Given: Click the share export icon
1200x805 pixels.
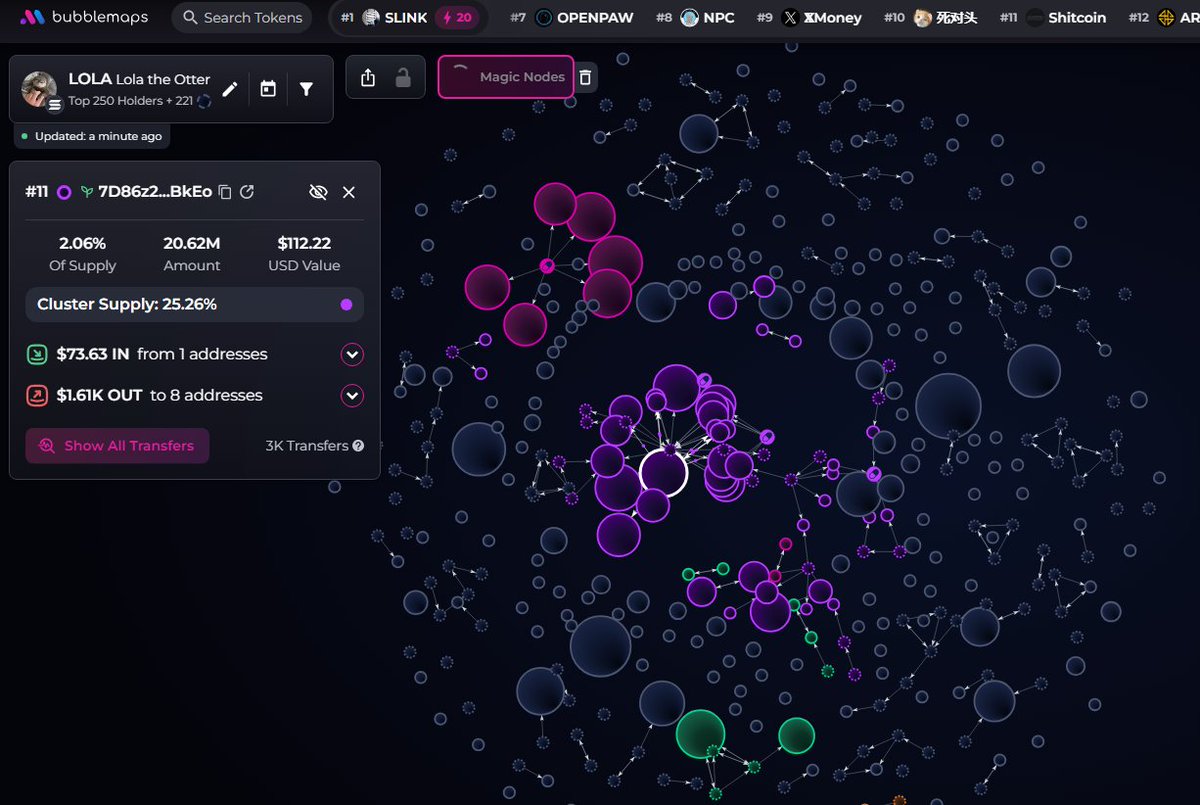Looking at the screenshot, I should [x=368, y=77].
